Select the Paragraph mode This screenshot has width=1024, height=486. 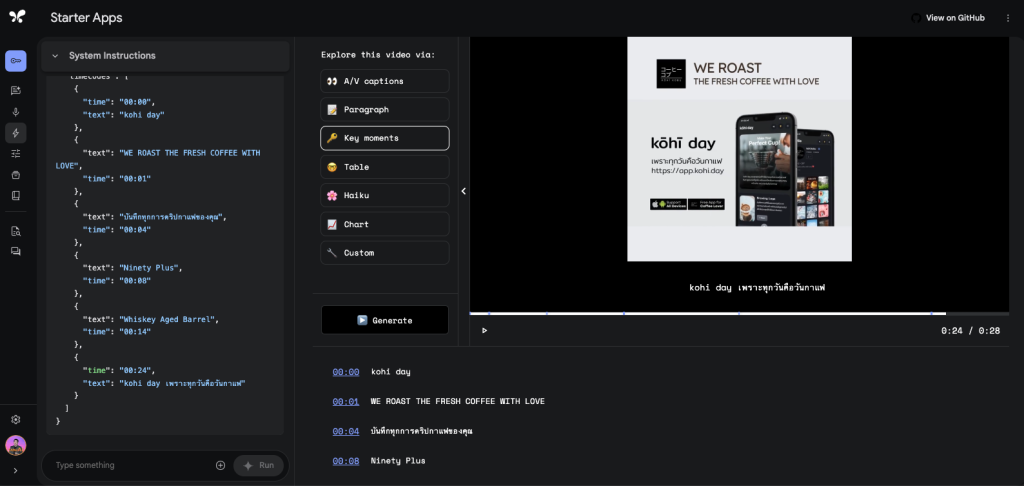(x=385, y=110)
